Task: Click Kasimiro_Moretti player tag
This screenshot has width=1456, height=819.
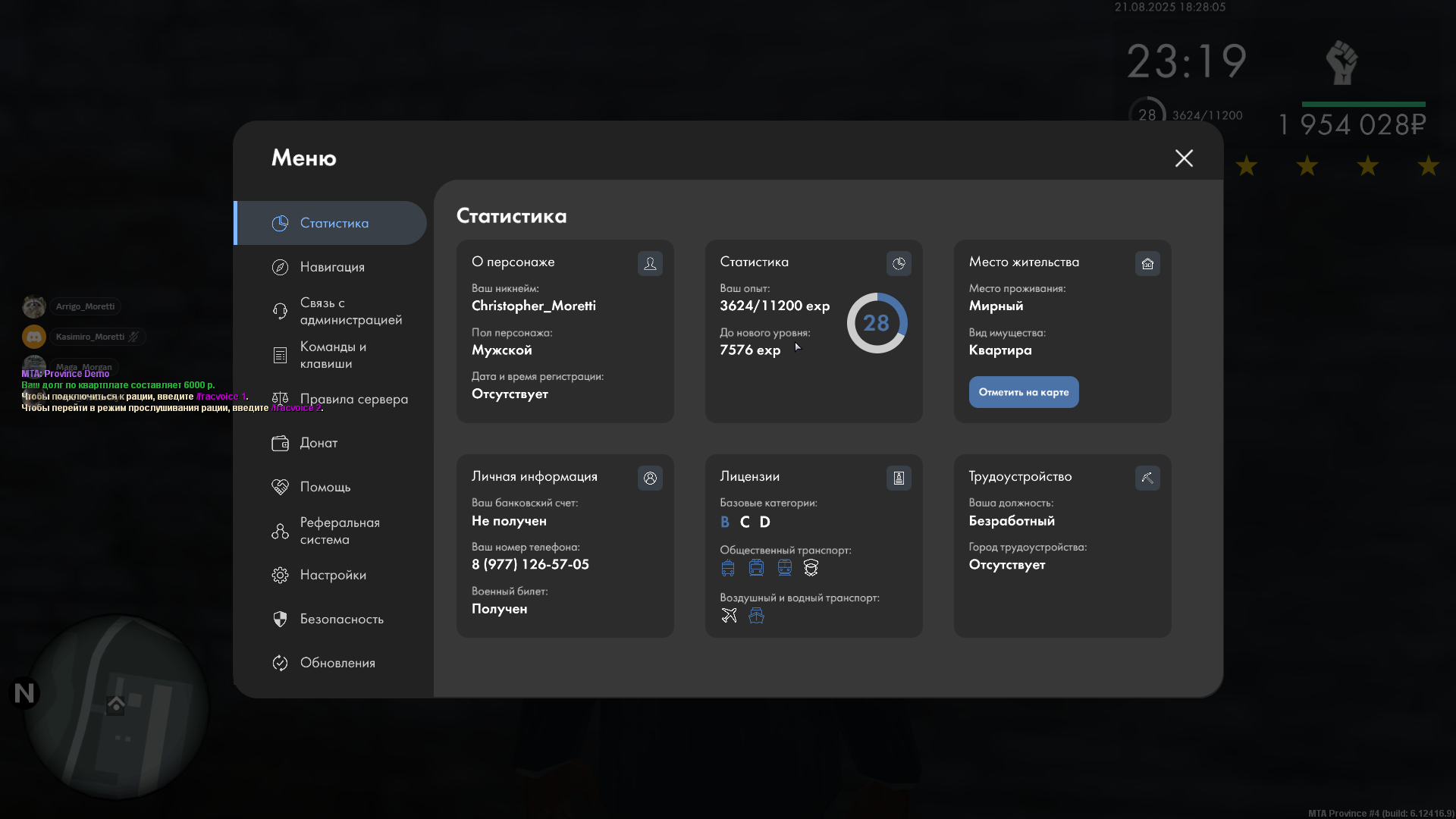Action: tap(97, 337)
